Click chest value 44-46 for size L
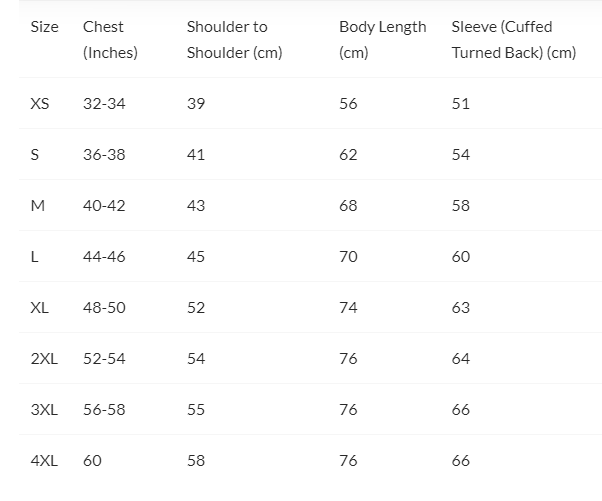Image resolution: width=602 pixels, height=501 pixels. click(x=104, y=257)
